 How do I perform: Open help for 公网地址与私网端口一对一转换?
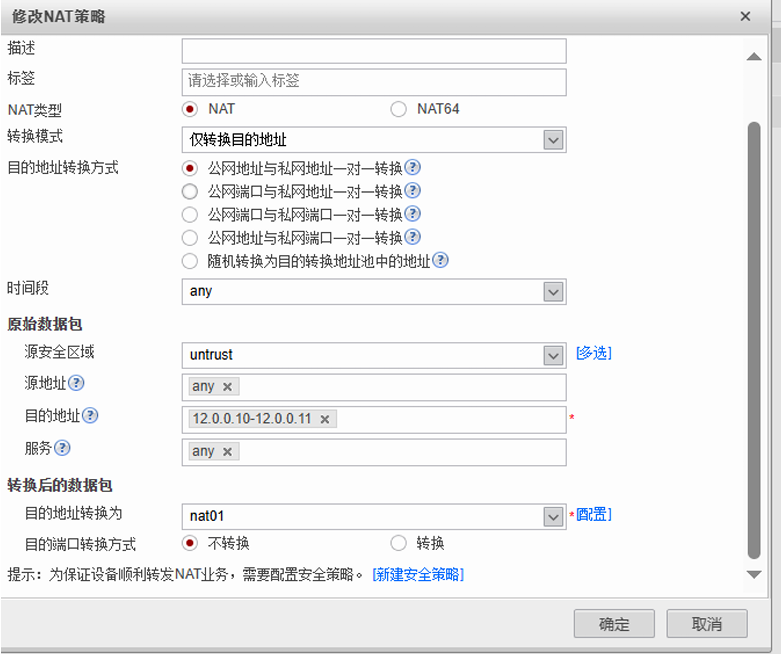(x=412, y=237)
